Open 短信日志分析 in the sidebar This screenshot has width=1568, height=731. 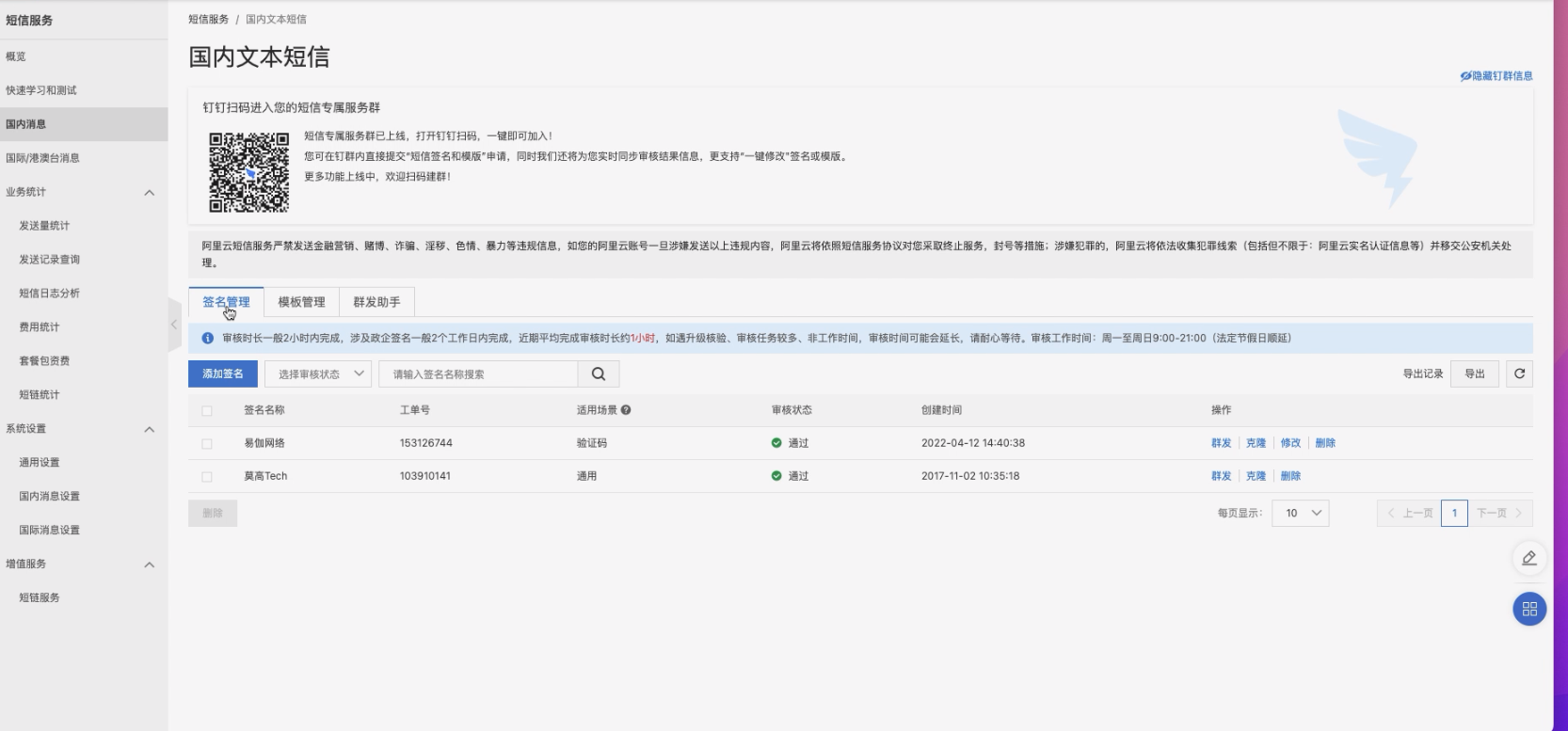84,294
